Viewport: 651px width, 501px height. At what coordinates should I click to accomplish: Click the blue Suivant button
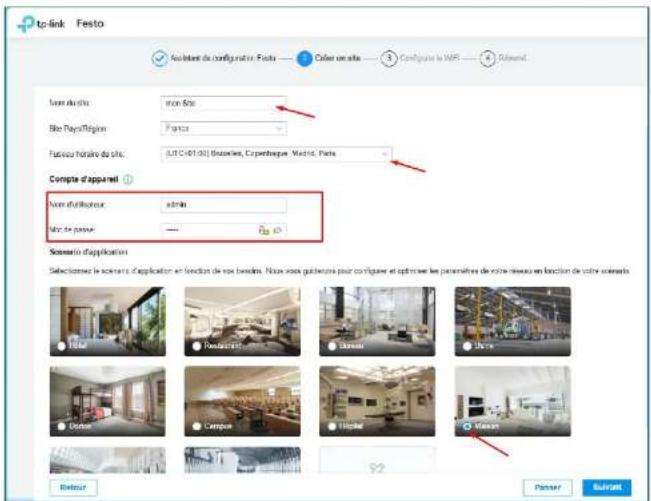(x=607, y=487)
